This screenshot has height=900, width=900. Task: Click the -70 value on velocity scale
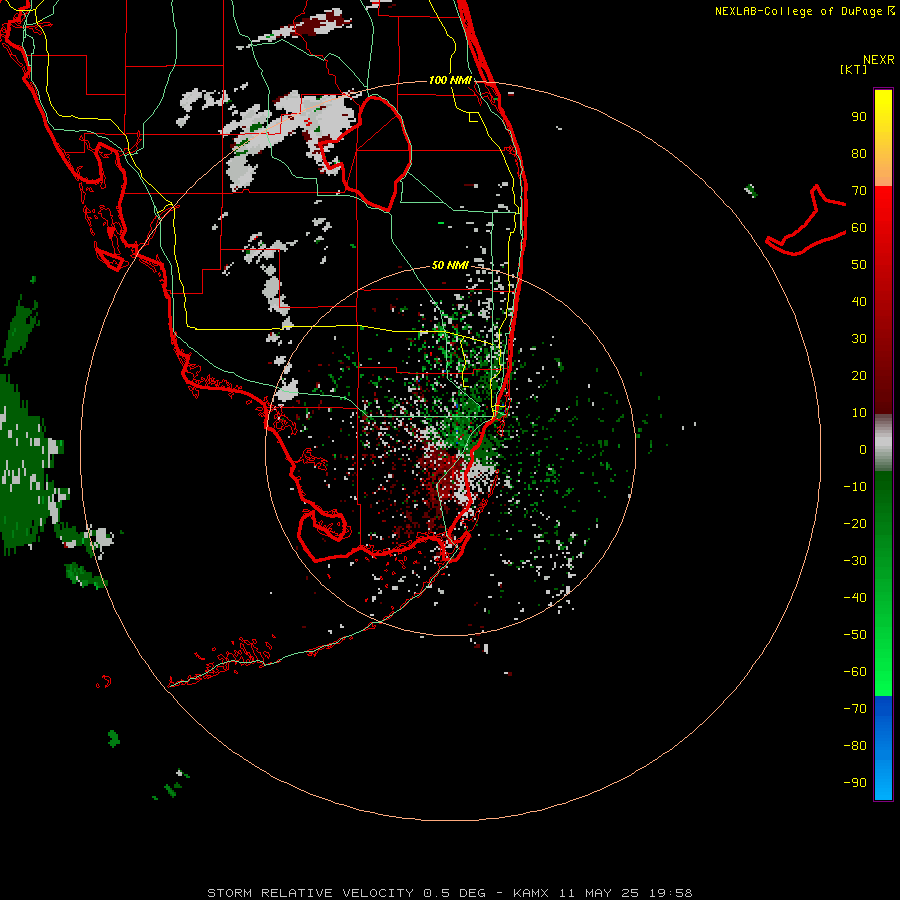click(x=855, y=709)
